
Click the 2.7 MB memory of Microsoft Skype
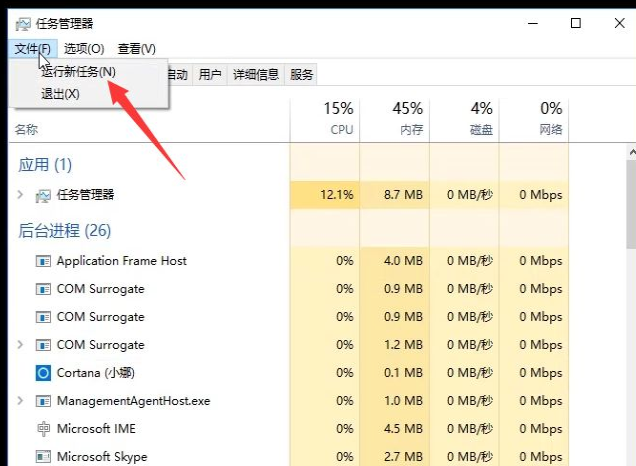coord(403,457)
